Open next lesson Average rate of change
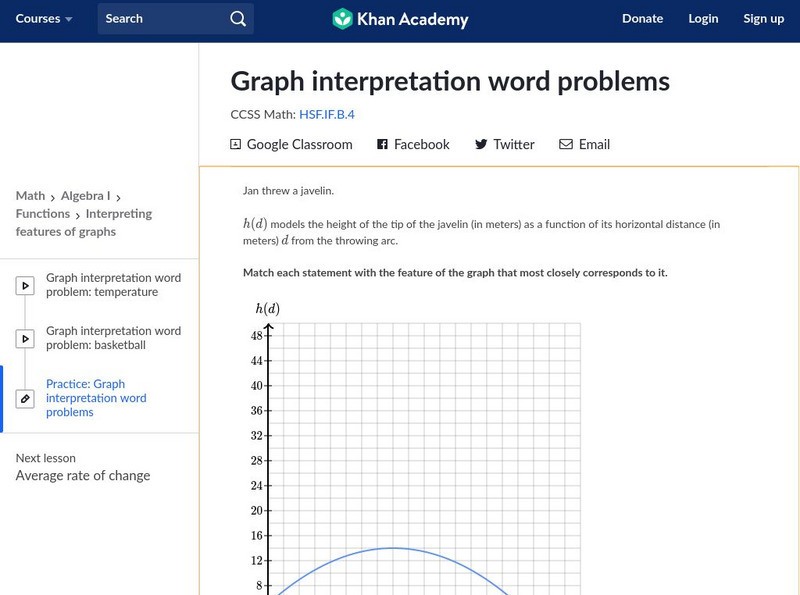The image size is (800, 595). [x=83, y=476]
